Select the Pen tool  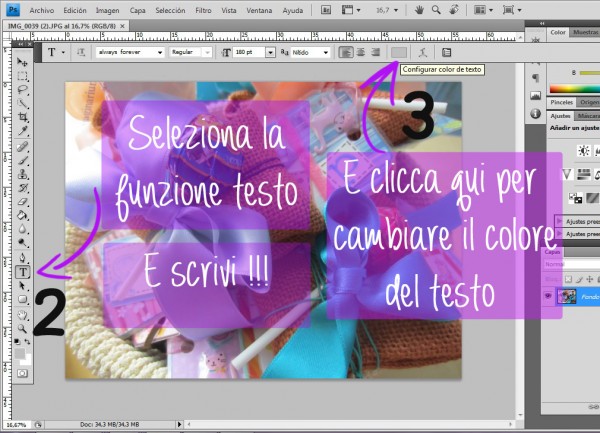22,258
